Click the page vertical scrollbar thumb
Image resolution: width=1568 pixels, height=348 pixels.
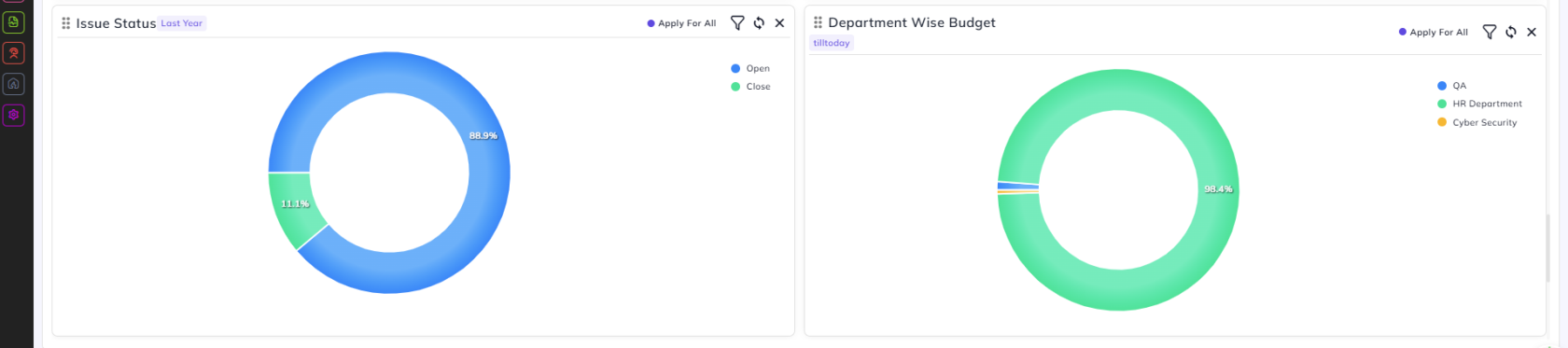(x=1548, y=247)
